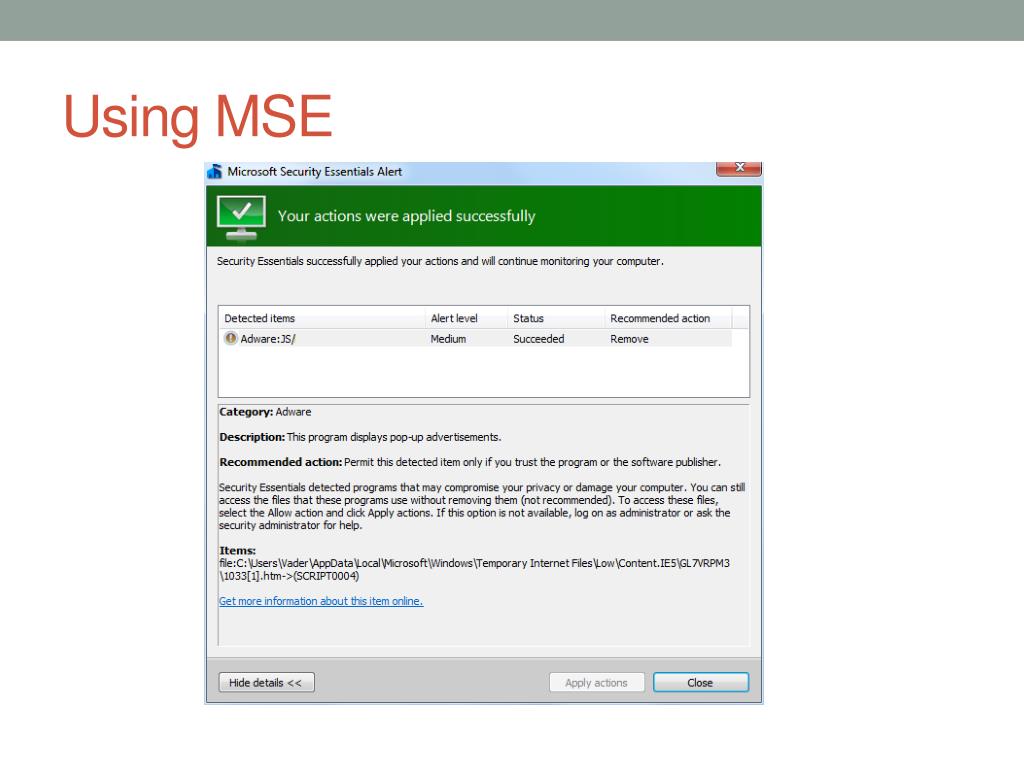Click the green monitor checkmark status icon

click(x=241, y=218)
